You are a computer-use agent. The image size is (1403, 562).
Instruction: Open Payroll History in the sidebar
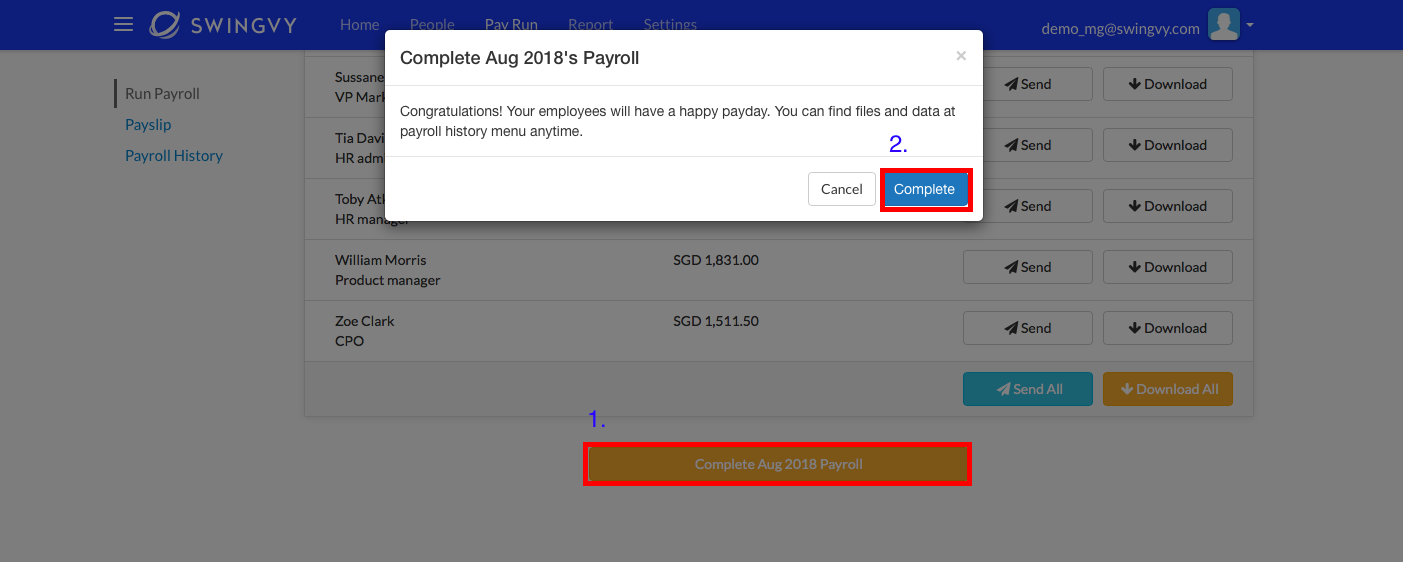(174, 156)
